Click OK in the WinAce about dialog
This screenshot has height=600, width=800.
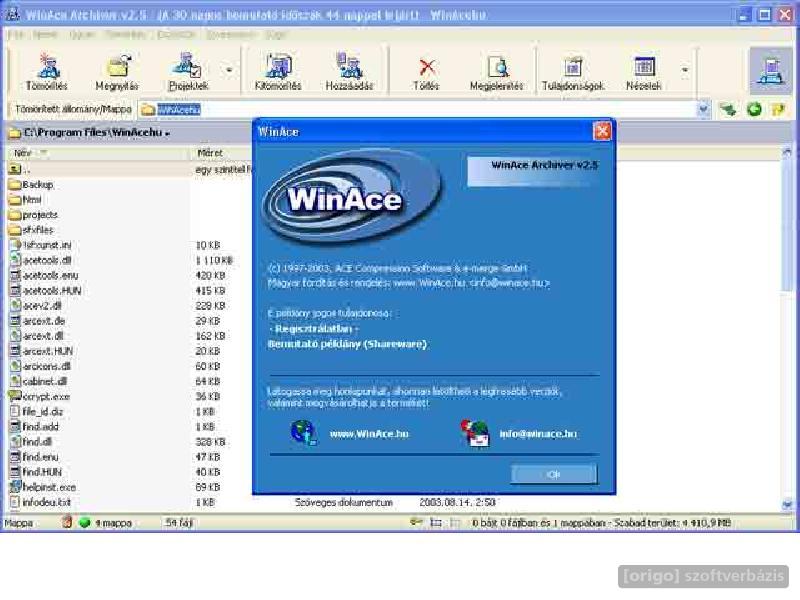pyautogui.click(x=554, y=474)
